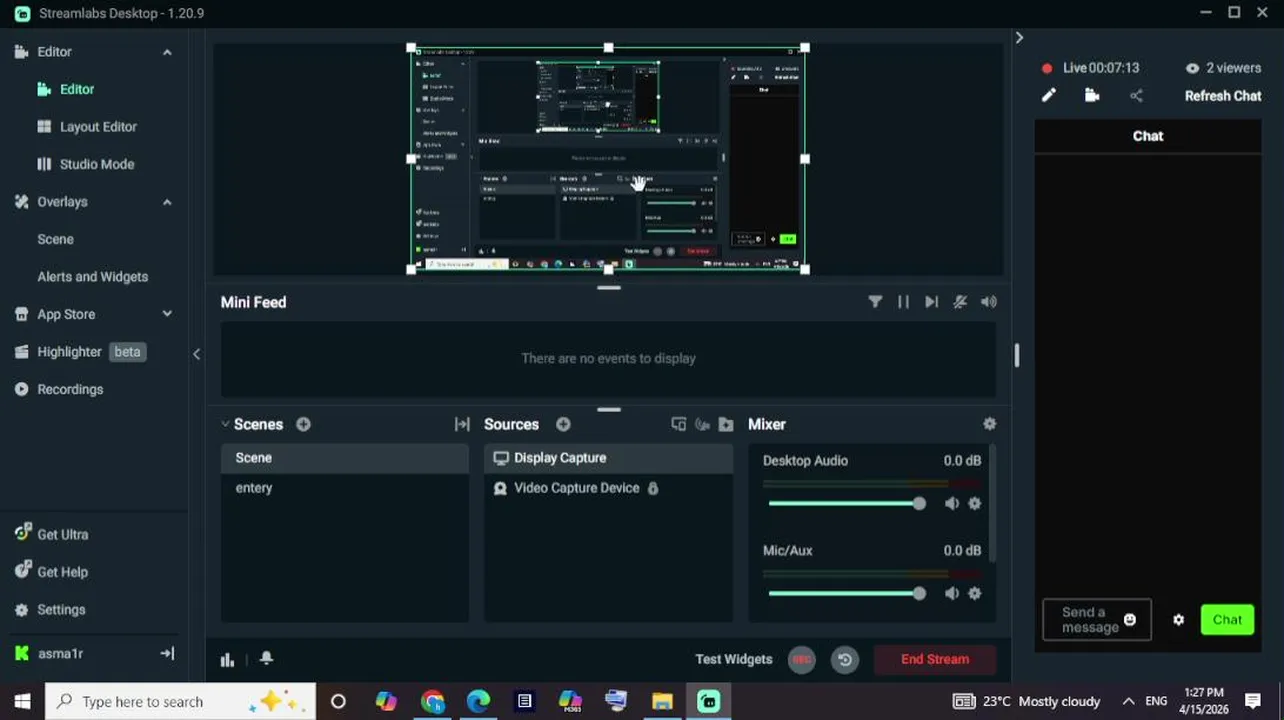Click the emoji icon in message box

(x=1130, y=620)
